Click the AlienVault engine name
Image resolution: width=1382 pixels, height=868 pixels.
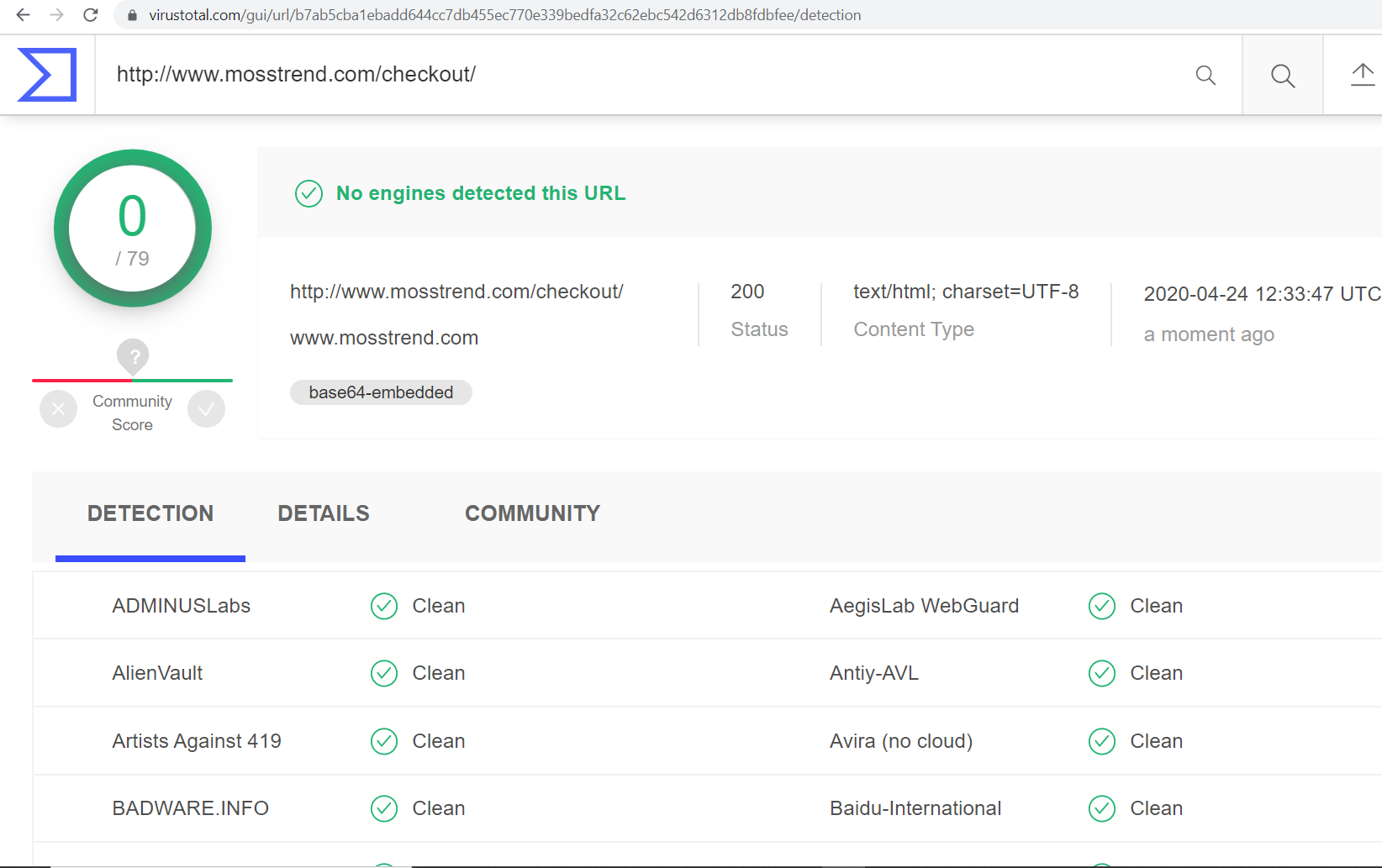pos(157,673)
